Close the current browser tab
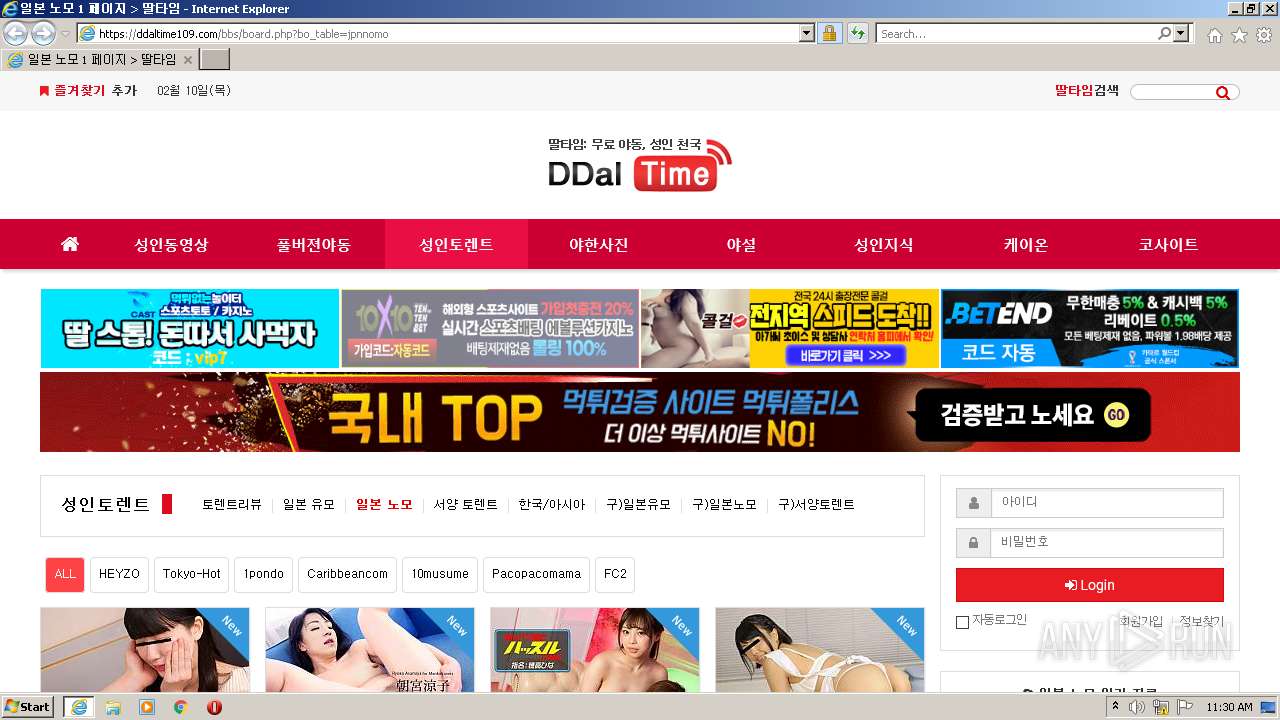 click(x=187, y=60)
